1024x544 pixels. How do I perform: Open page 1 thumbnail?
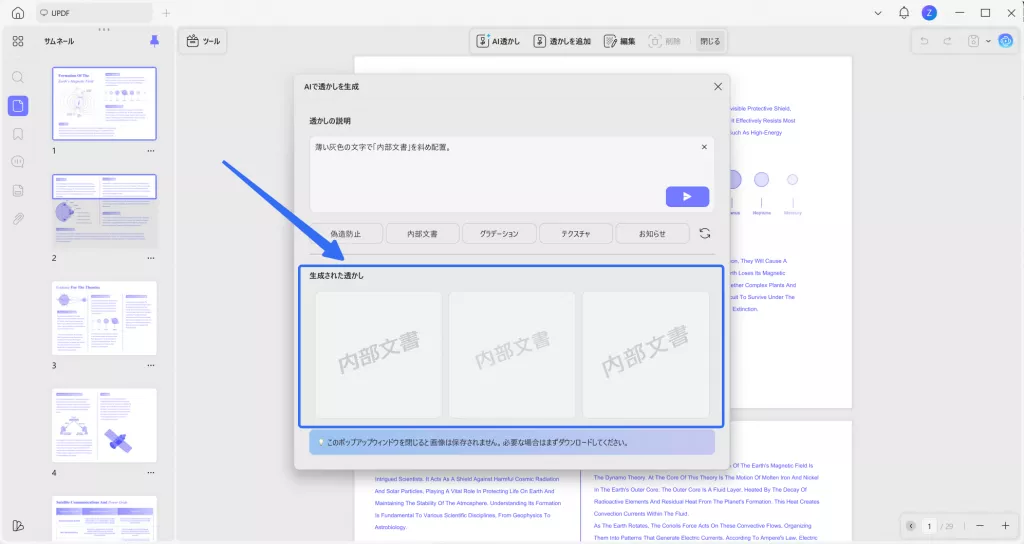pos(104,103)
